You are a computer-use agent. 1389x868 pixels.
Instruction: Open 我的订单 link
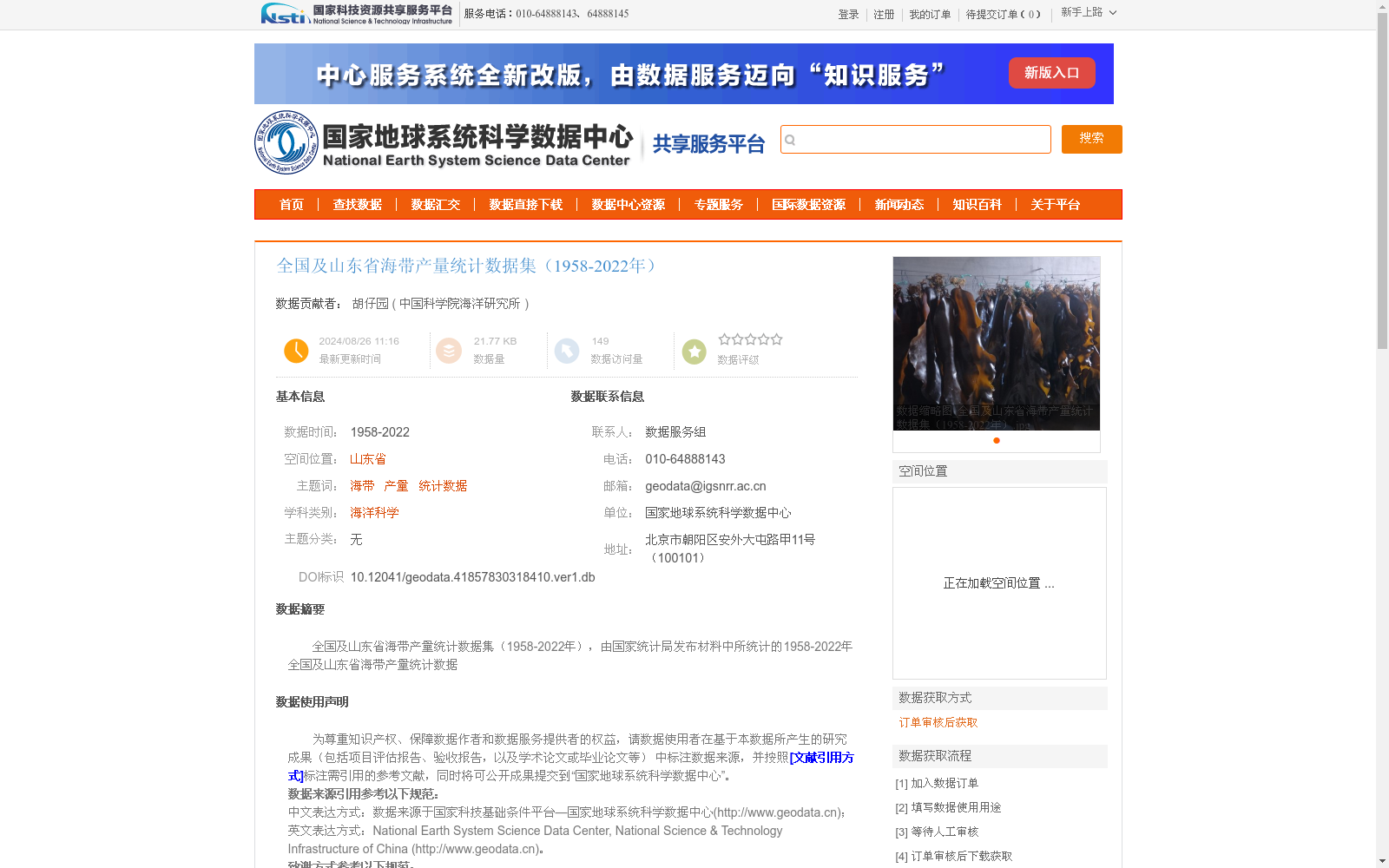[930, 15]
